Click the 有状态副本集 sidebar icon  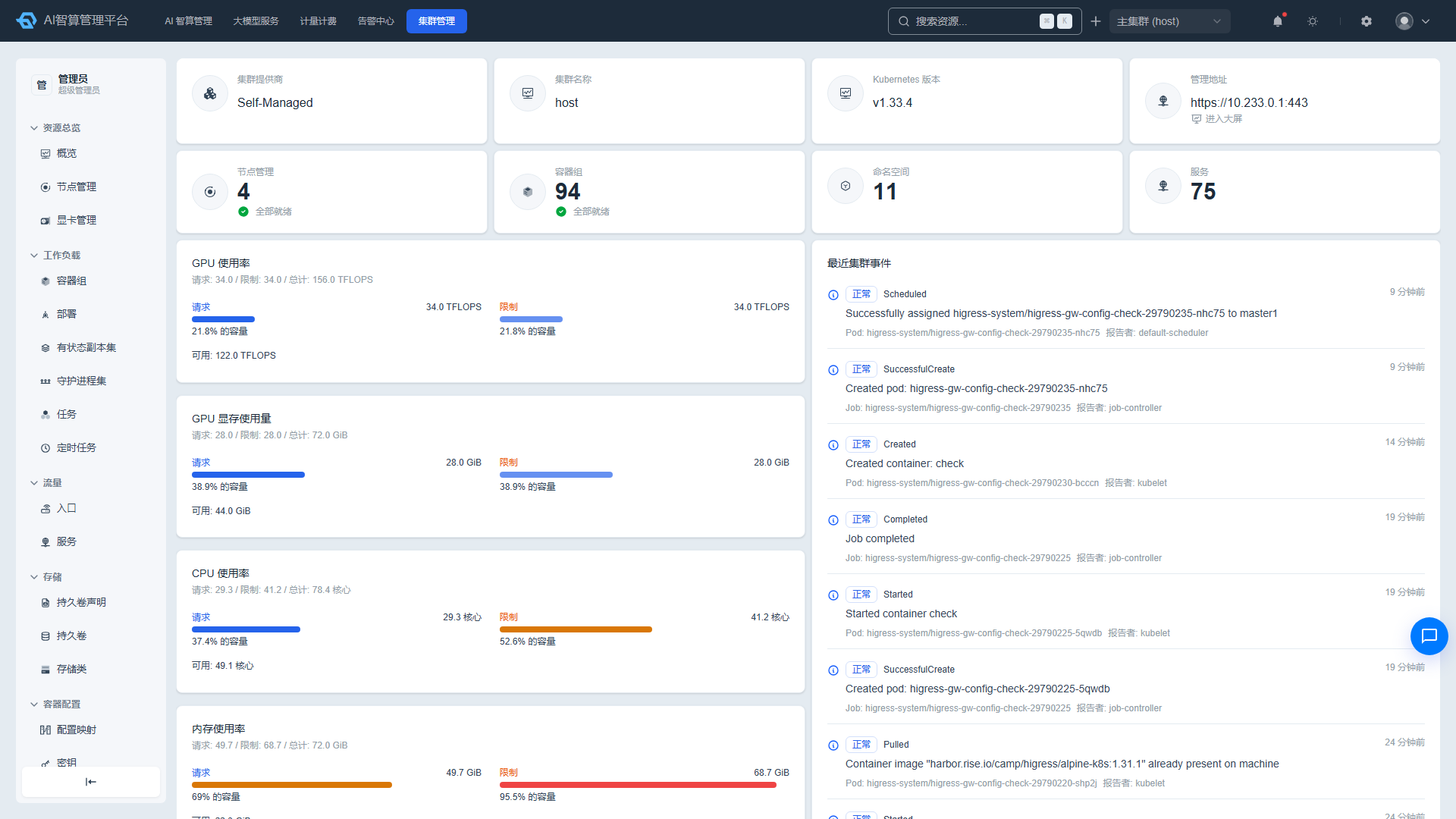tap(45, 348)
